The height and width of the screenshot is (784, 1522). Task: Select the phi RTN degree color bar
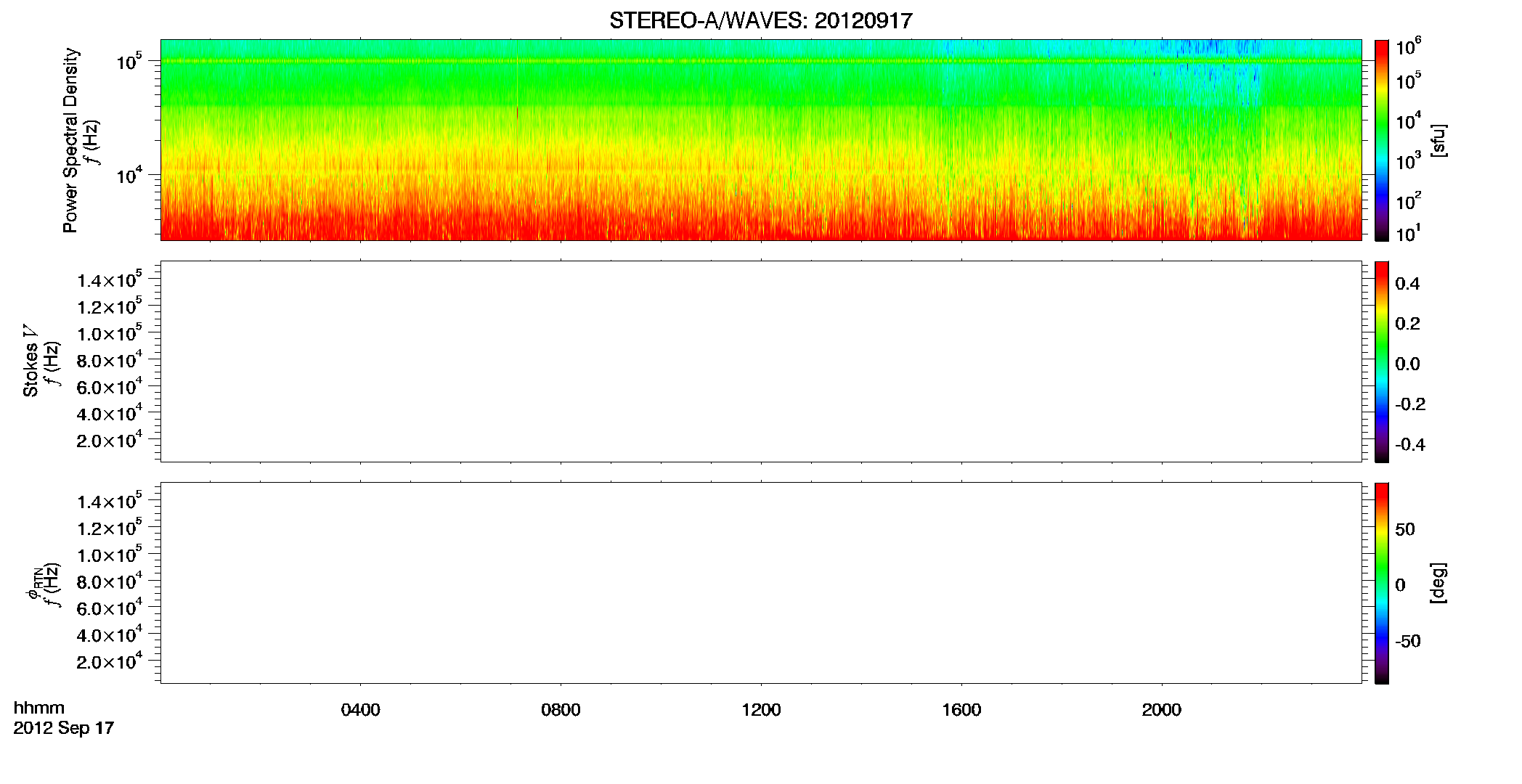click(x=1382, y=583)
